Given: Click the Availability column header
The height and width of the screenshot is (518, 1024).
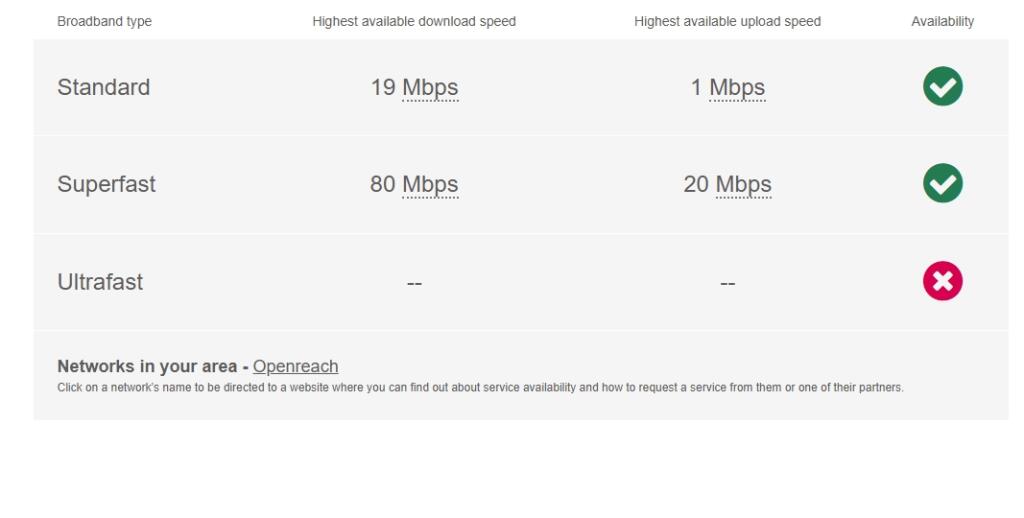Looking at the screenshot, I should coord(942,22).
